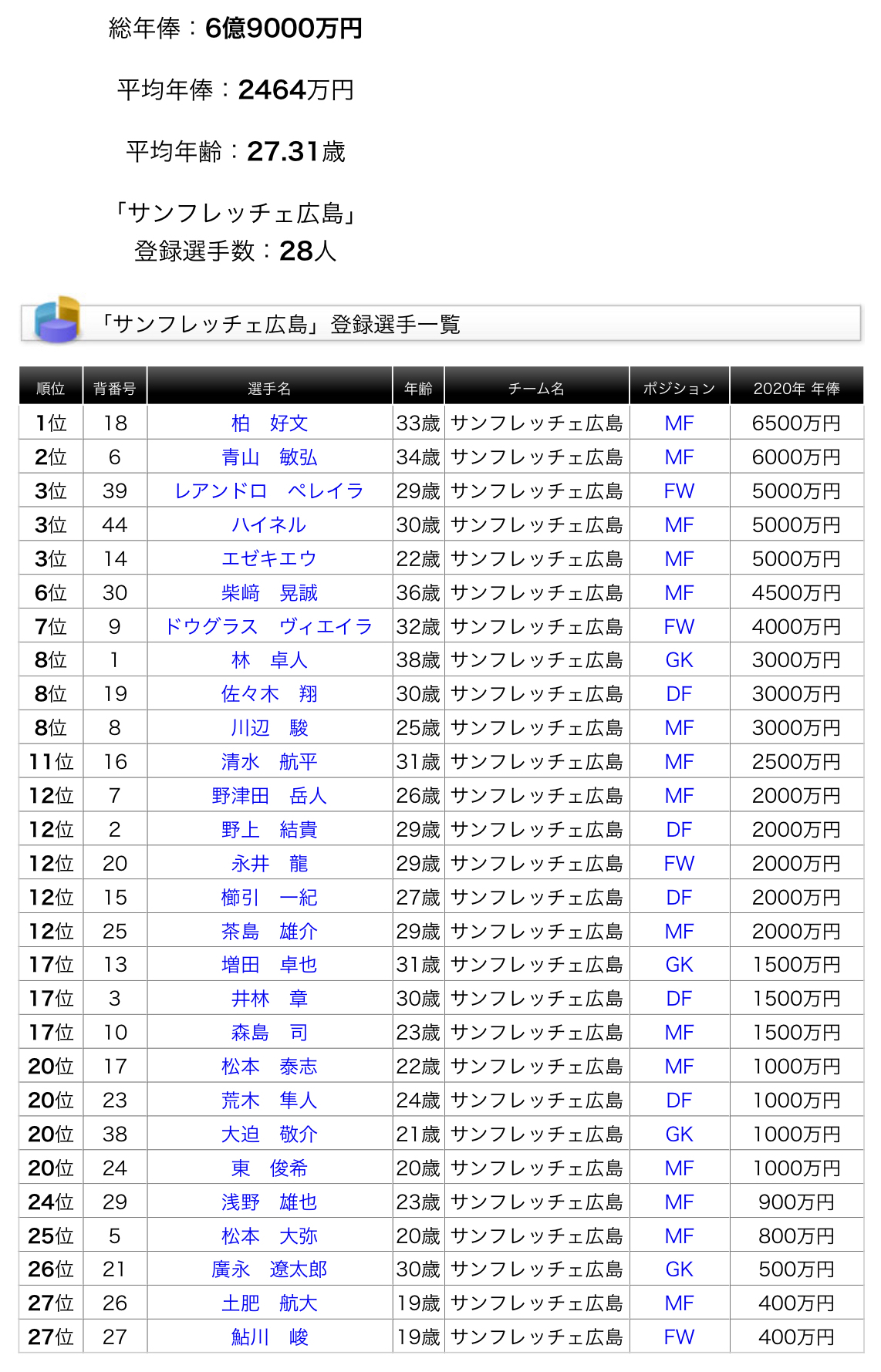This screenshot has width=881, height=1372.
Task: Click the 「サンフレッチェ広島」登録選手一覧 heading
Action: coord(281,325)
